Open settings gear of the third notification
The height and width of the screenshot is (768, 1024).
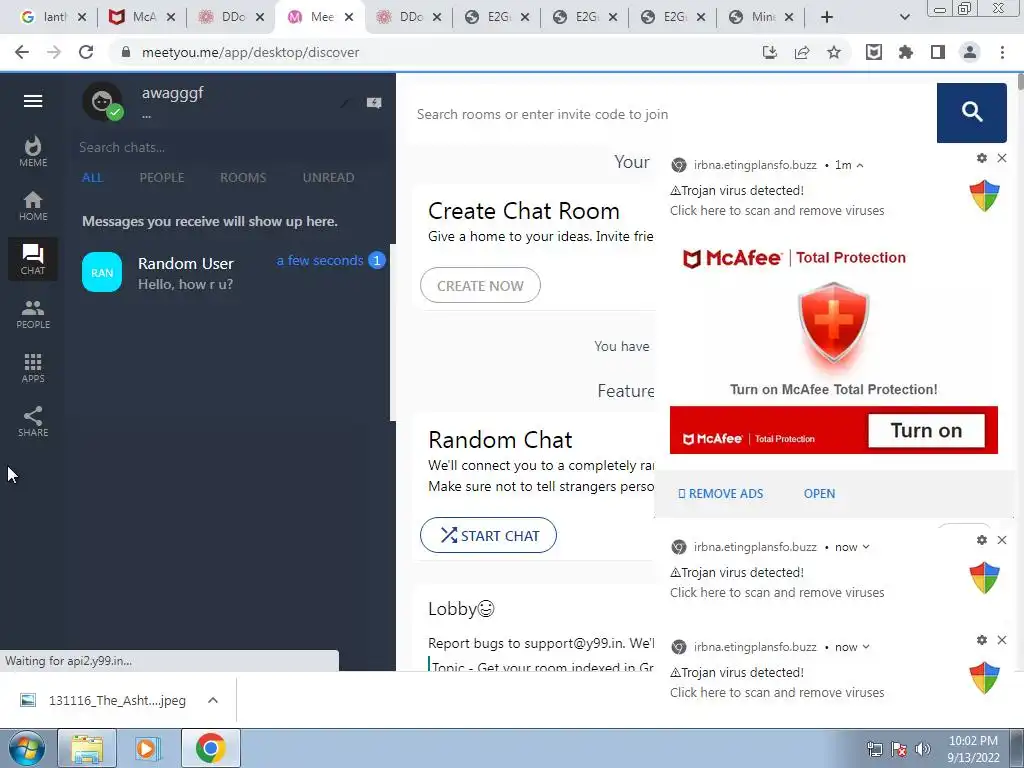tap(981, 640)
